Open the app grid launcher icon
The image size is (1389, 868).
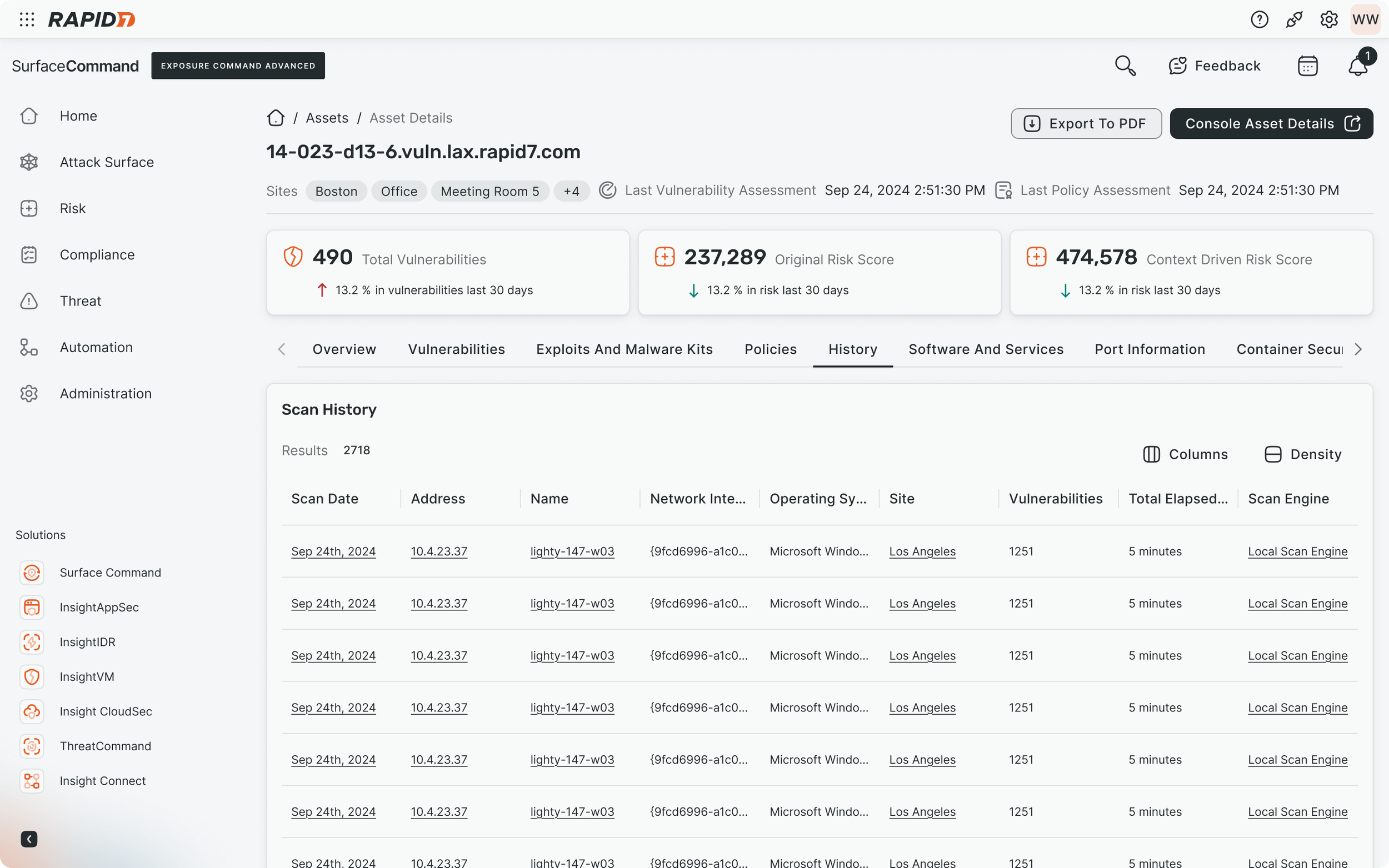point(27,19)
